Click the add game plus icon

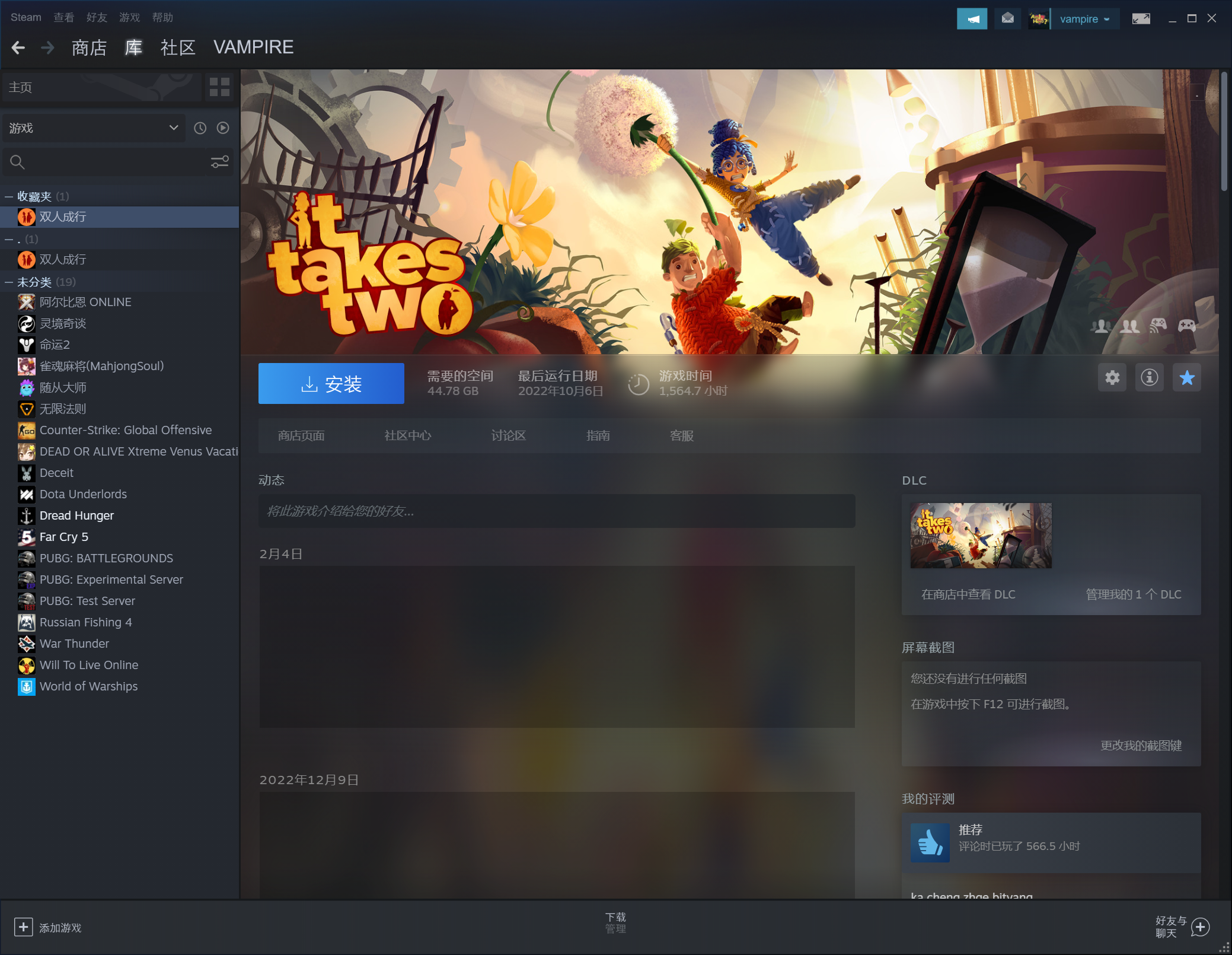coord(23,927)
